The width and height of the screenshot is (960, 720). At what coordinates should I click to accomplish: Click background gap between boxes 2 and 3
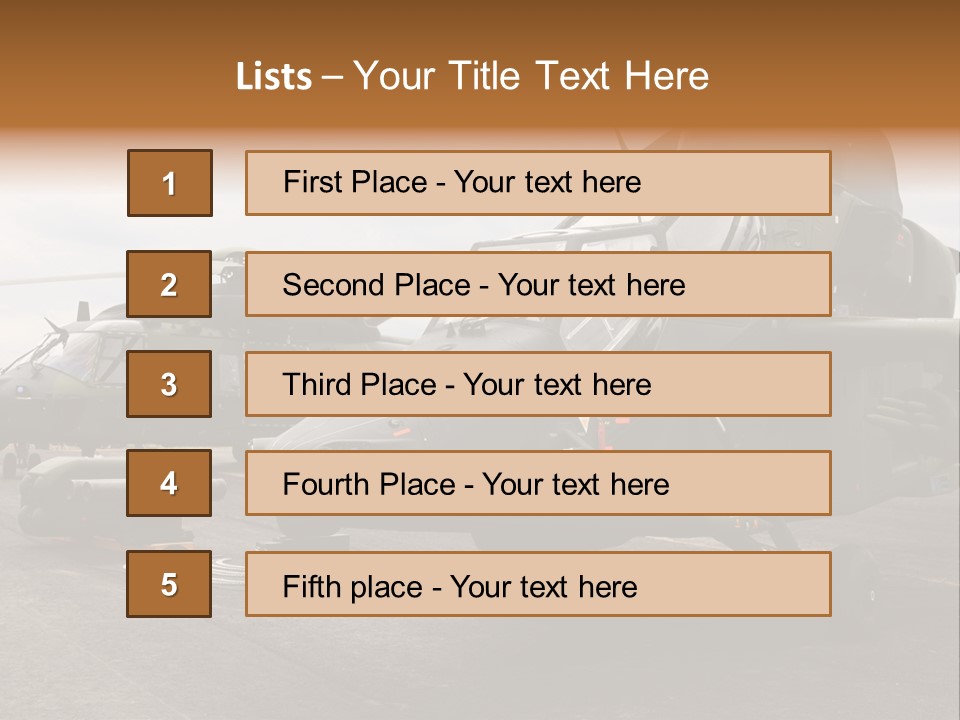pos(169,334)
